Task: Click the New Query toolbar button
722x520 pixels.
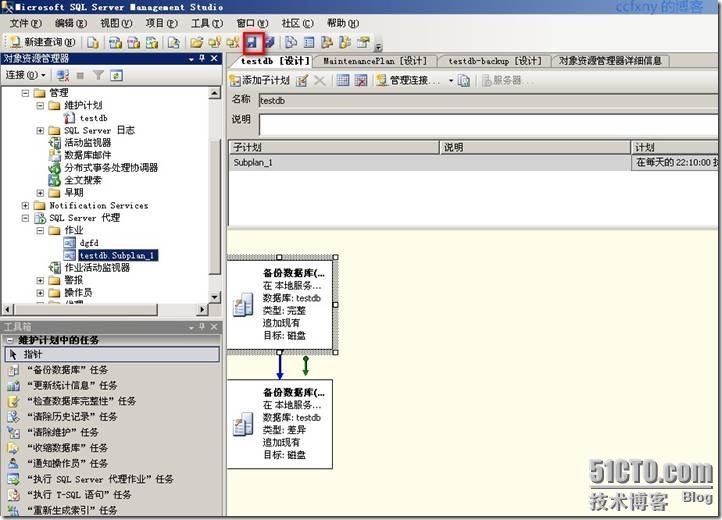Action: (x=42, y=42)
